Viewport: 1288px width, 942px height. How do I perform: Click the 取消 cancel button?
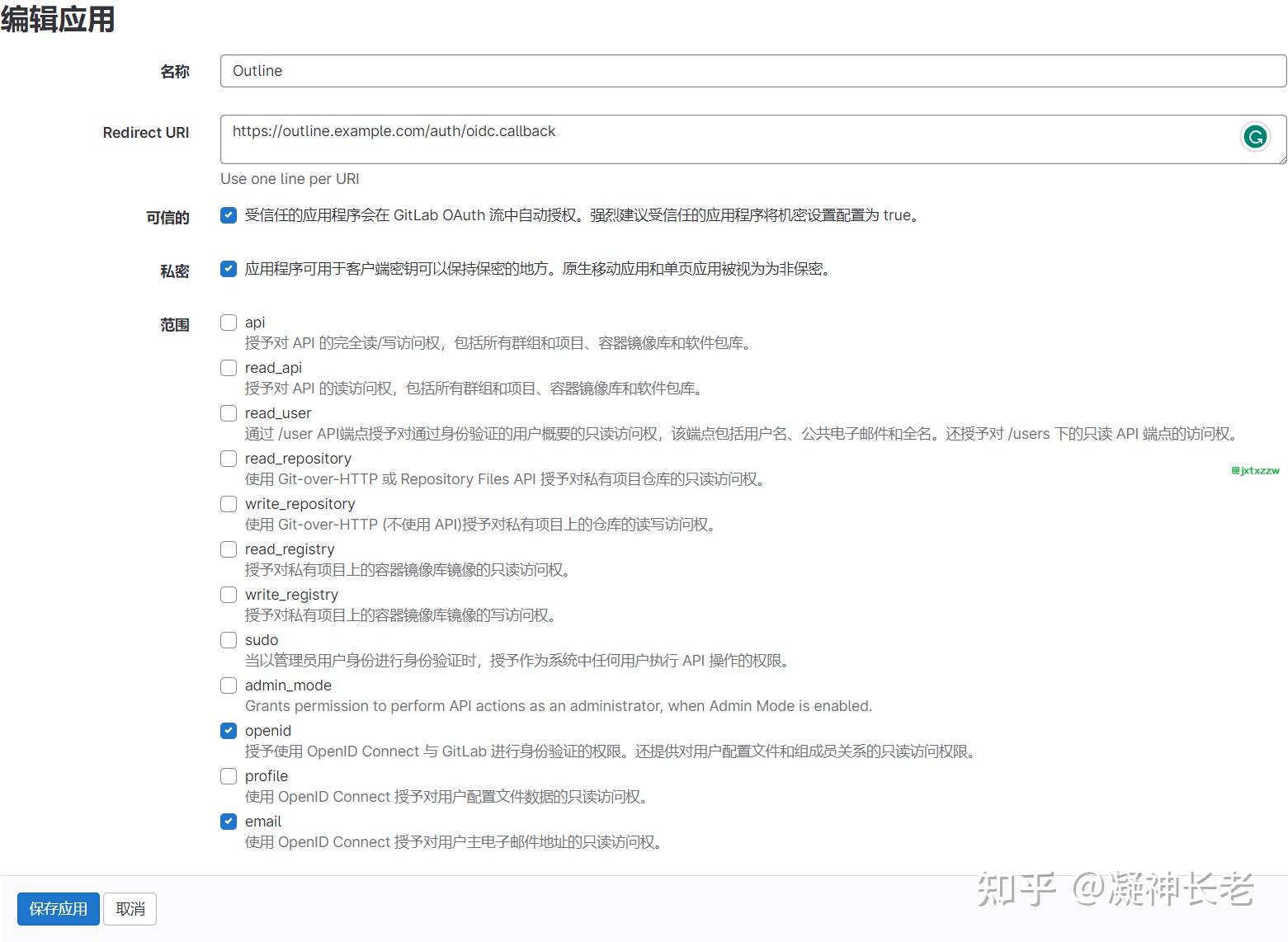pyautogui.click(x=130, y=909)
